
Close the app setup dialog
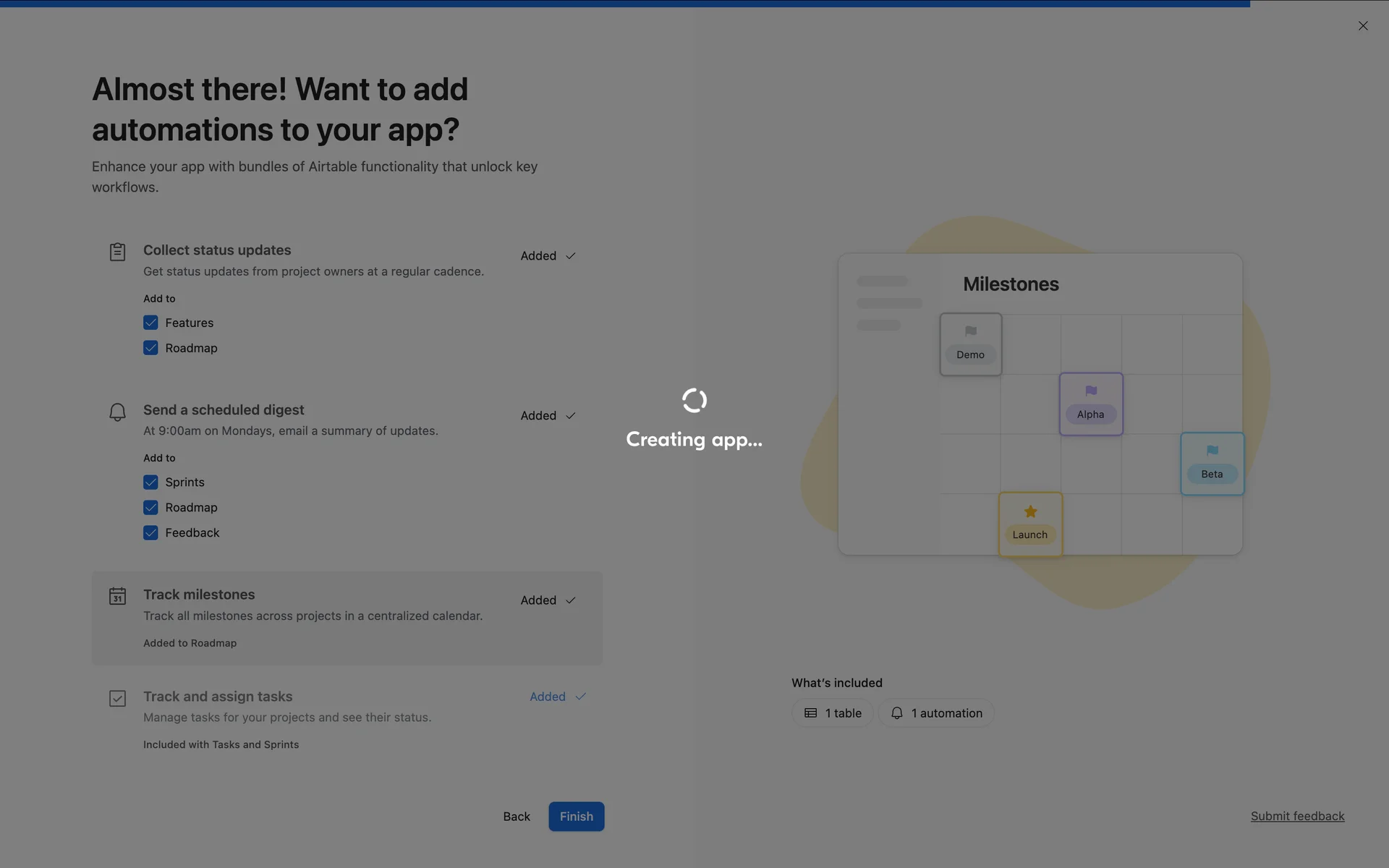pos(1363,26)
